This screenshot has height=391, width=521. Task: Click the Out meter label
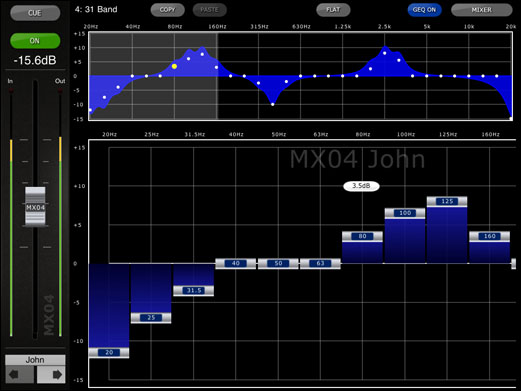(60, 81)
